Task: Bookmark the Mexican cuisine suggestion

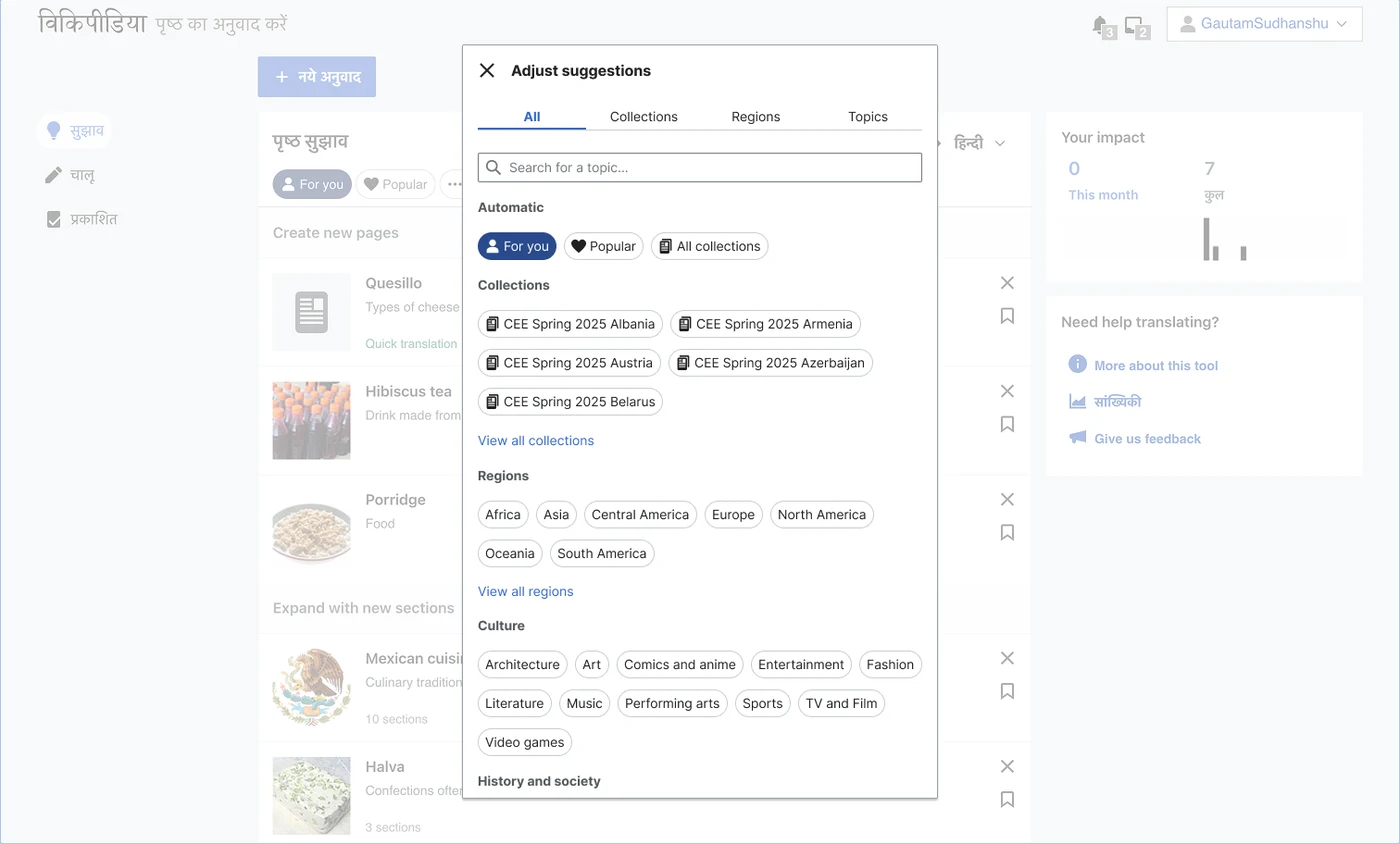Action: 1007,691
